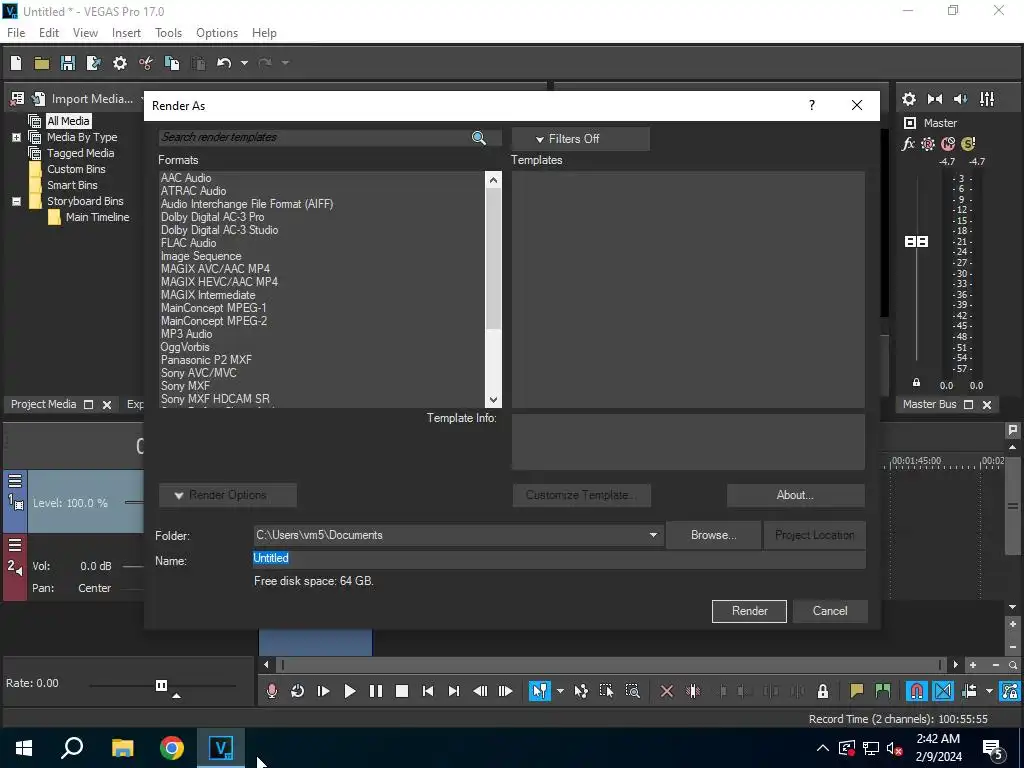Click the Cut scissors icon
The height and width of the screenshot is (768, 1024).
146,63
